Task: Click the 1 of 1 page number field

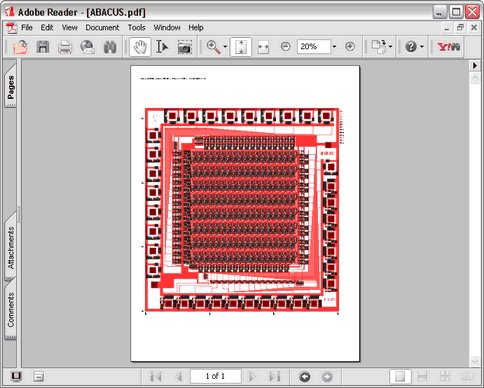Action: (215, 376)
